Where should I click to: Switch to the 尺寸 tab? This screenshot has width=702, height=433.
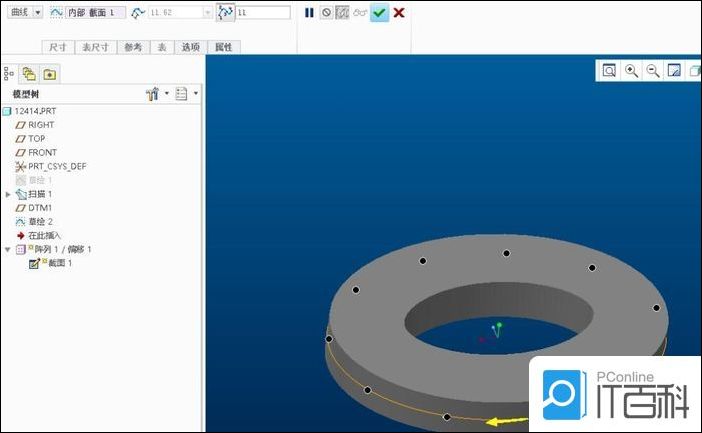[x=58, y=47]
